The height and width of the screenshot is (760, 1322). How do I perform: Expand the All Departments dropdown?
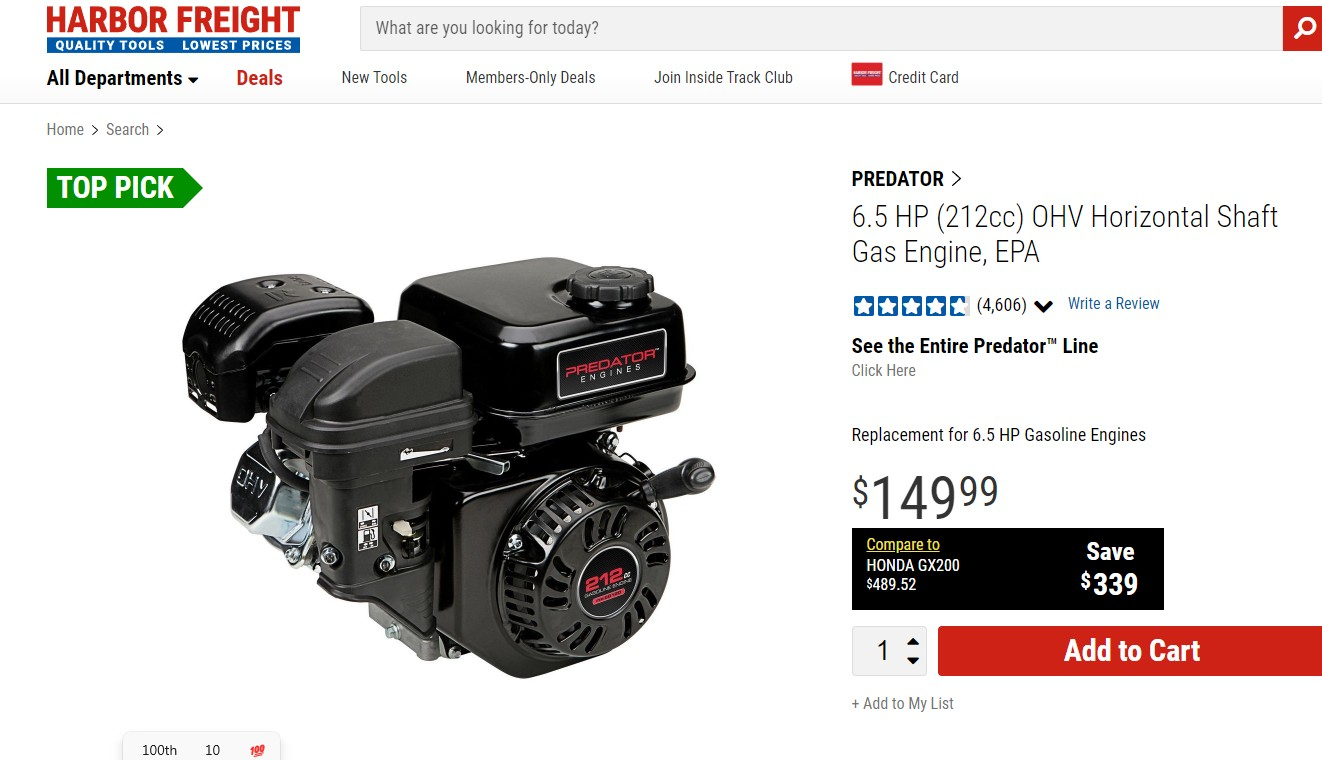point(123,78)
